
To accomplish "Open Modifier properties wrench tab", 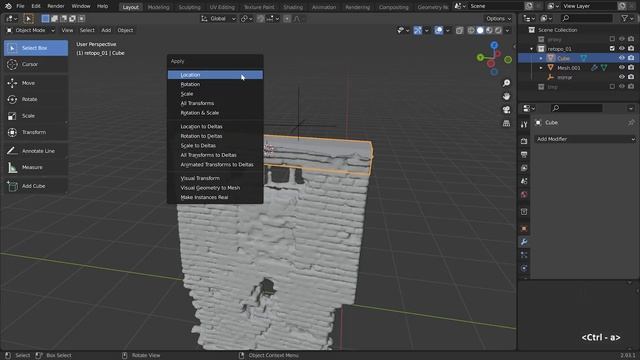I will [x=524, y=242].
